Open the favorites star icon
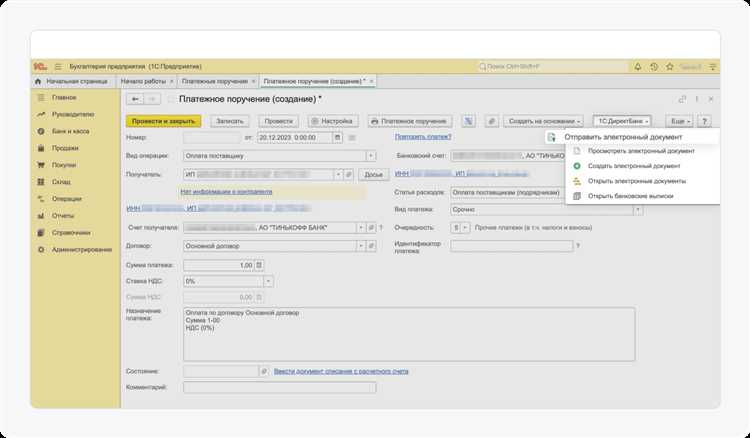Image resolution: width=750 pixels, height=438 pixels. 670,67
